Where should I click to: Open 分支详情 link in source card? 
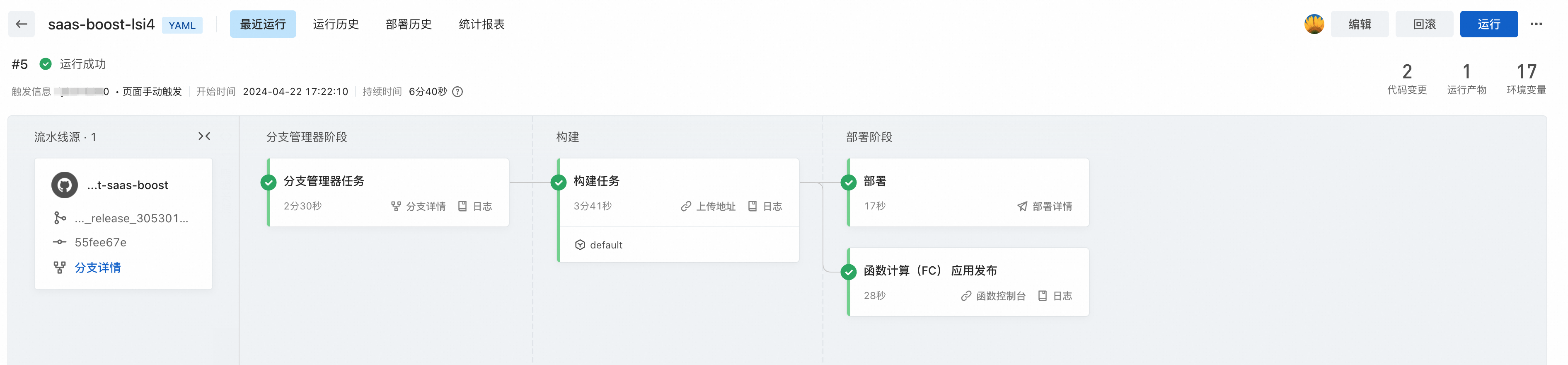click(x=97, y=268)
